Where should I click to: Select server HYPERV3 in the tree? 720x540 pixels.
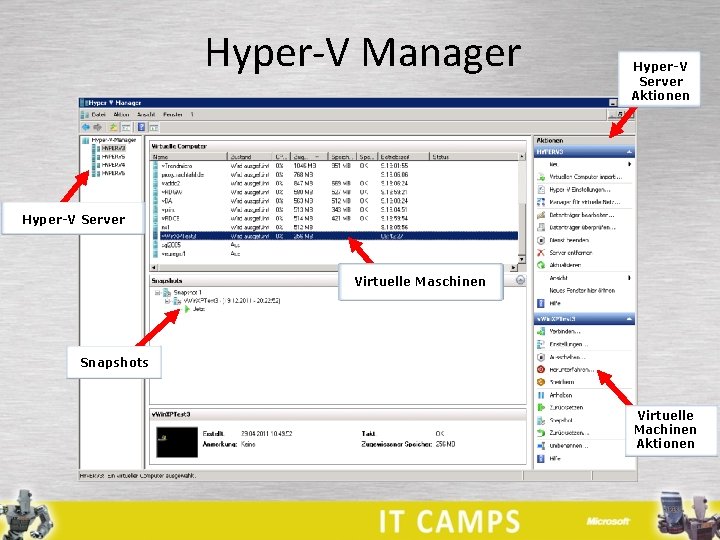[x=113, y=148]
